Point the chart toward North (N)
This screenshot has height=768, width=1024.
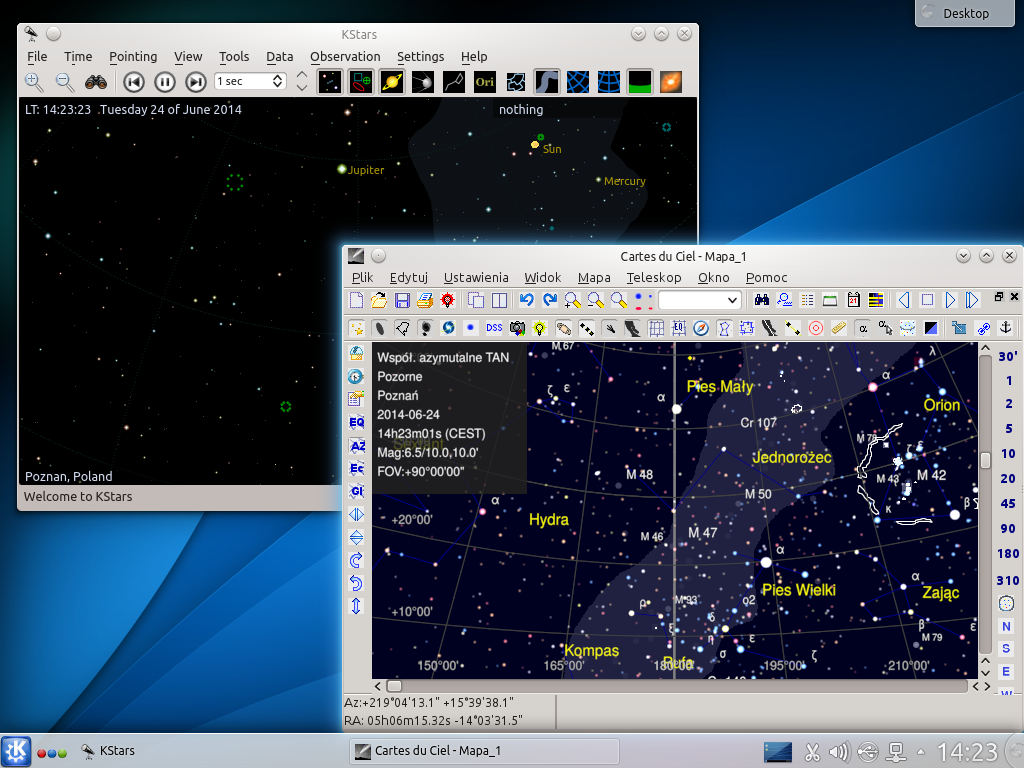tap(1006, 626)
